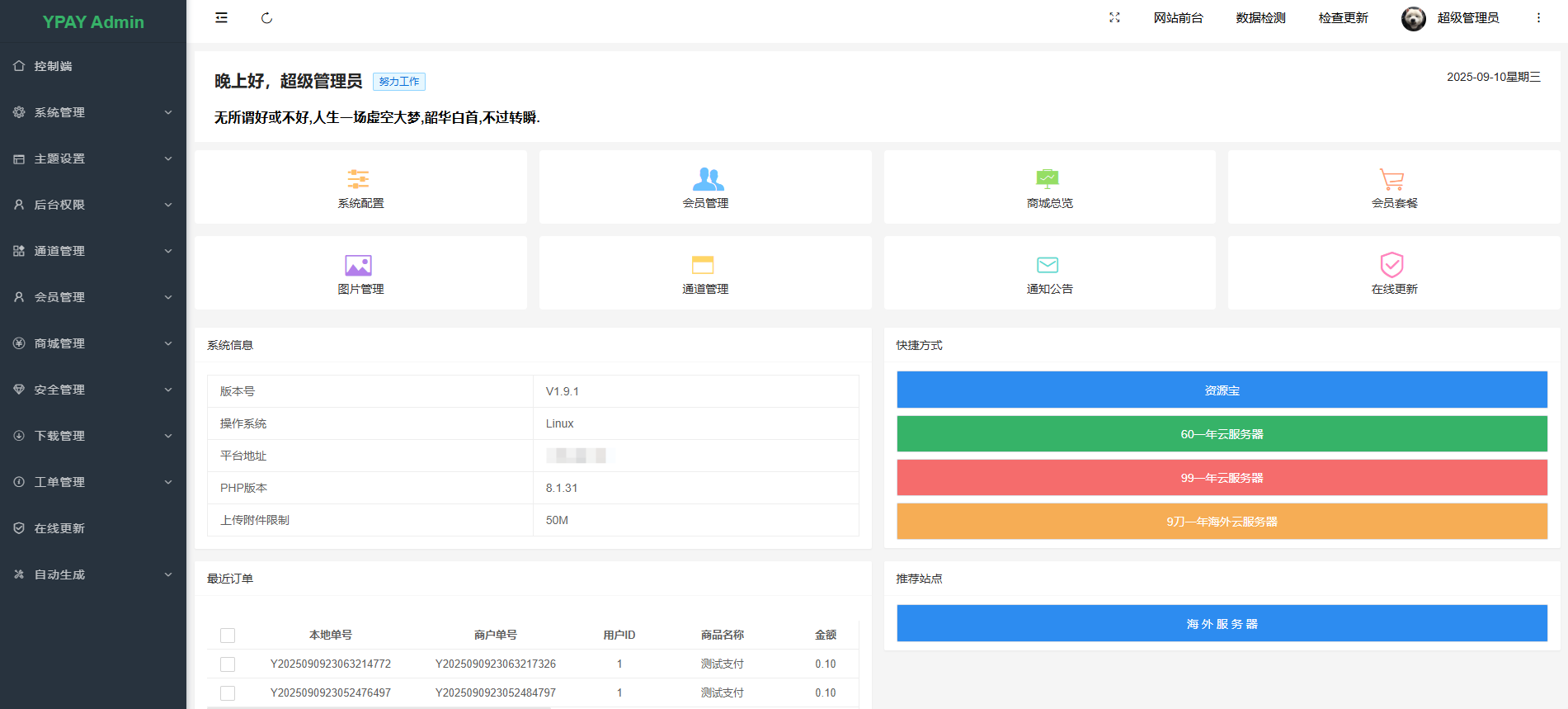
Task: Open the 工单管理 sidebar menu item
Action: pos(93,482)
